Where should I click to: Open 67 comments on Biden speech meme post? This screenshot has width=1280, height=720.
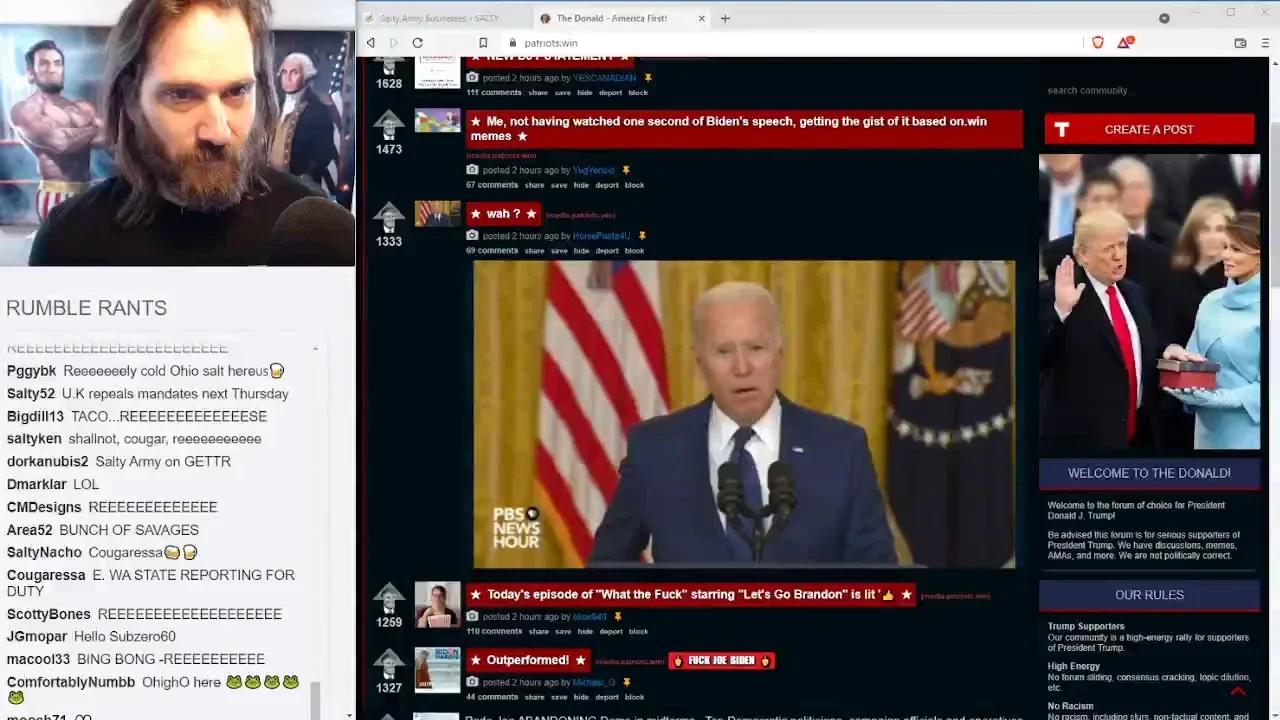(x=492, y=185)
